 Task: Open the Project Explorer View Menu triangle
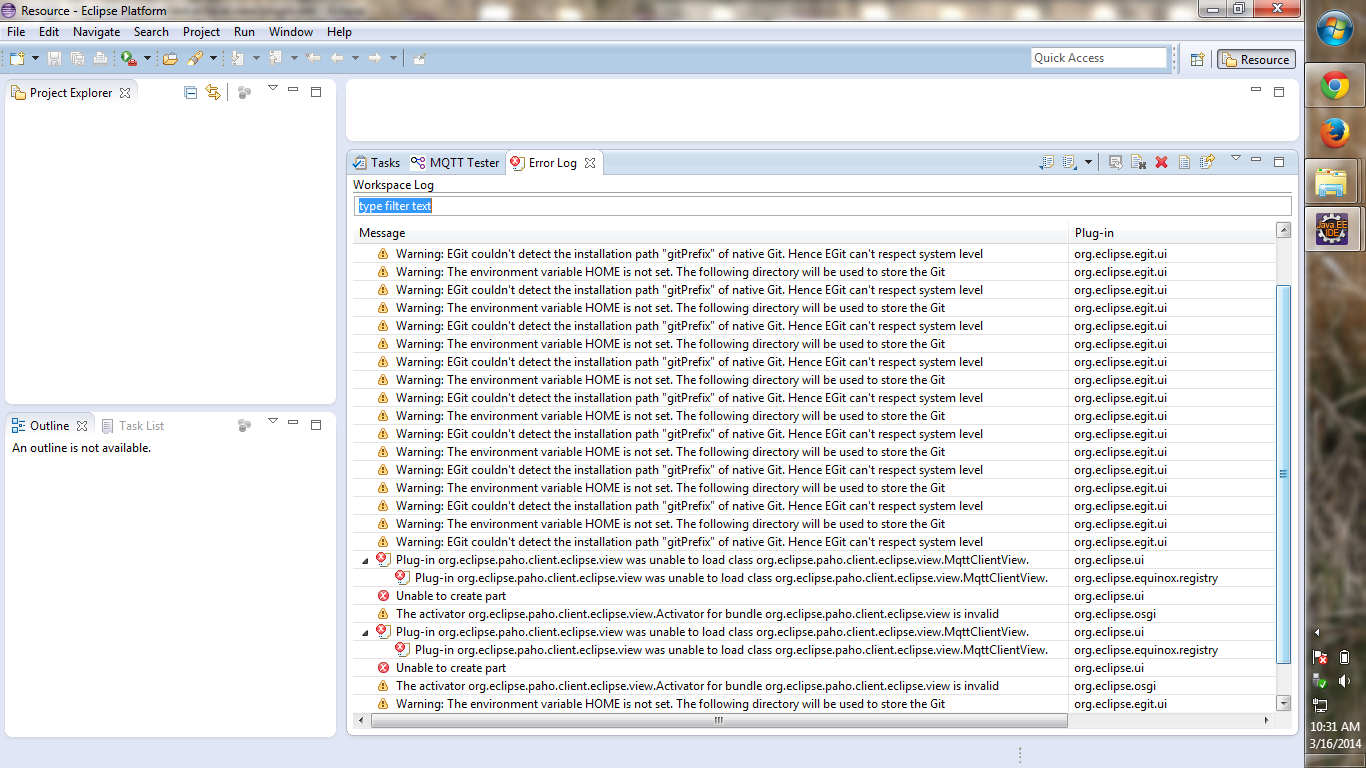click(x=272, y=89)
